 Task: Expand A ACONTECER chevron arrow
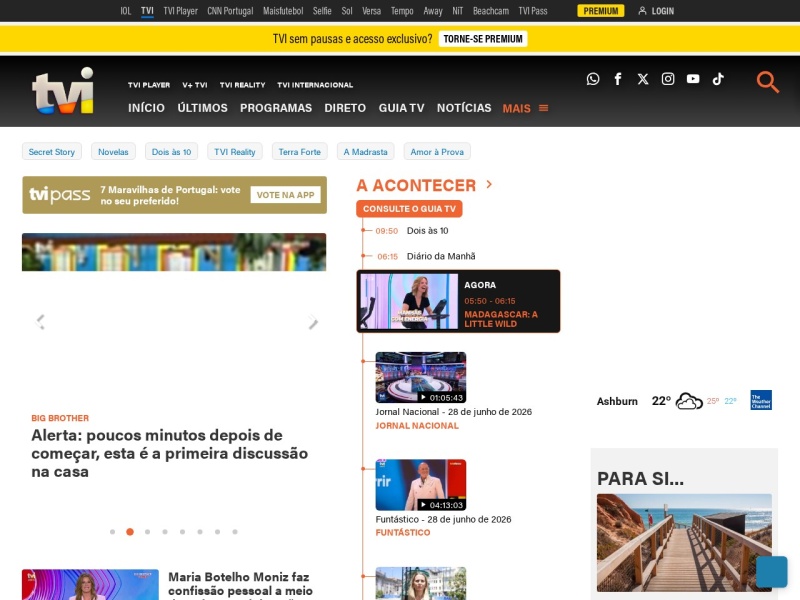pyautogui.click(x=489, y=184)
